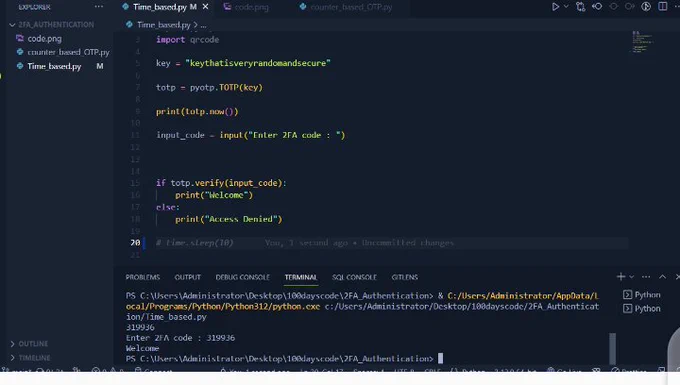Screen dimensions: 680x385
Task: Open changes with the git compare icon
Action: (580, 7)
